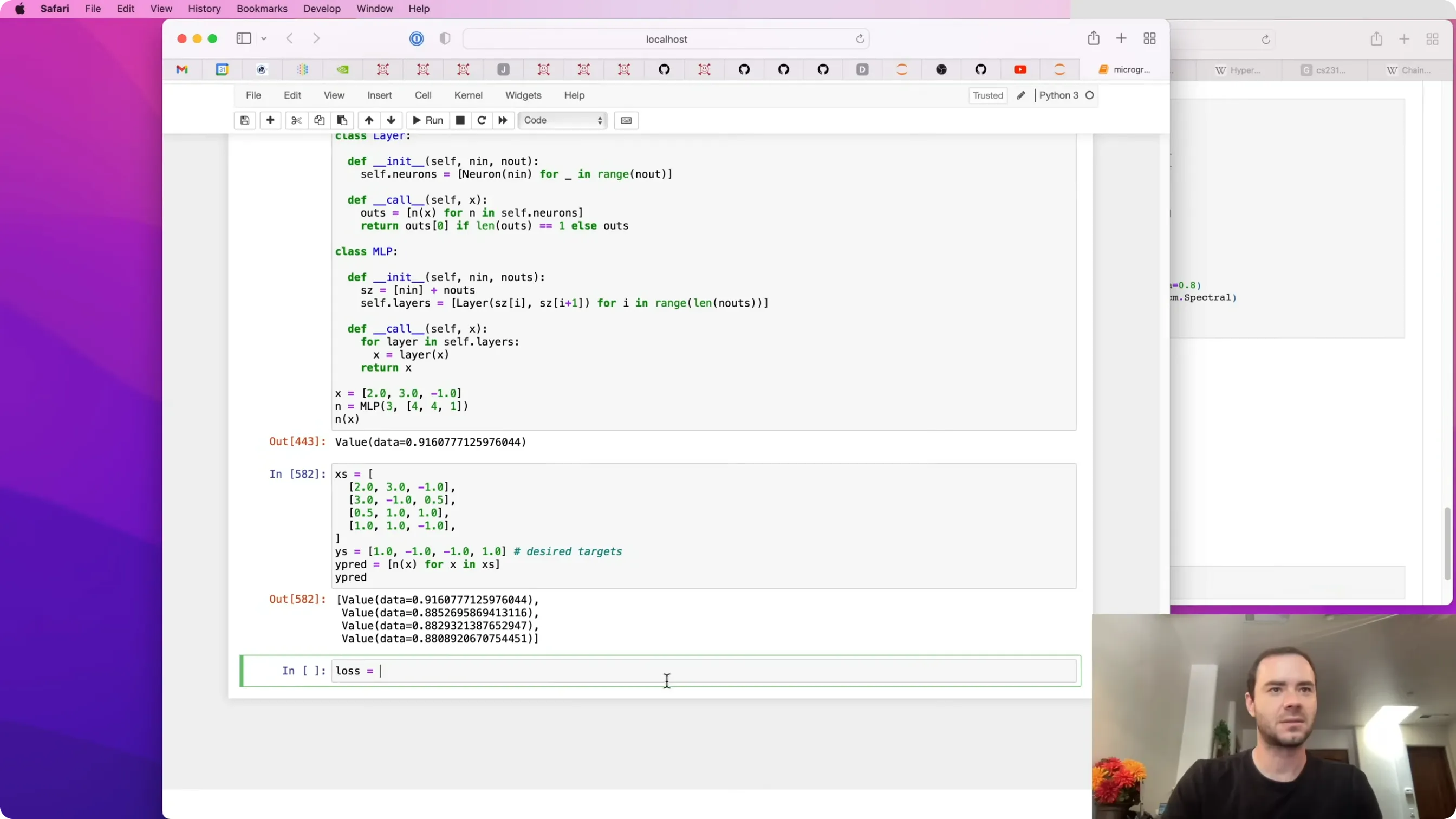Open Jupyter Cell menu

click(423, 95)
